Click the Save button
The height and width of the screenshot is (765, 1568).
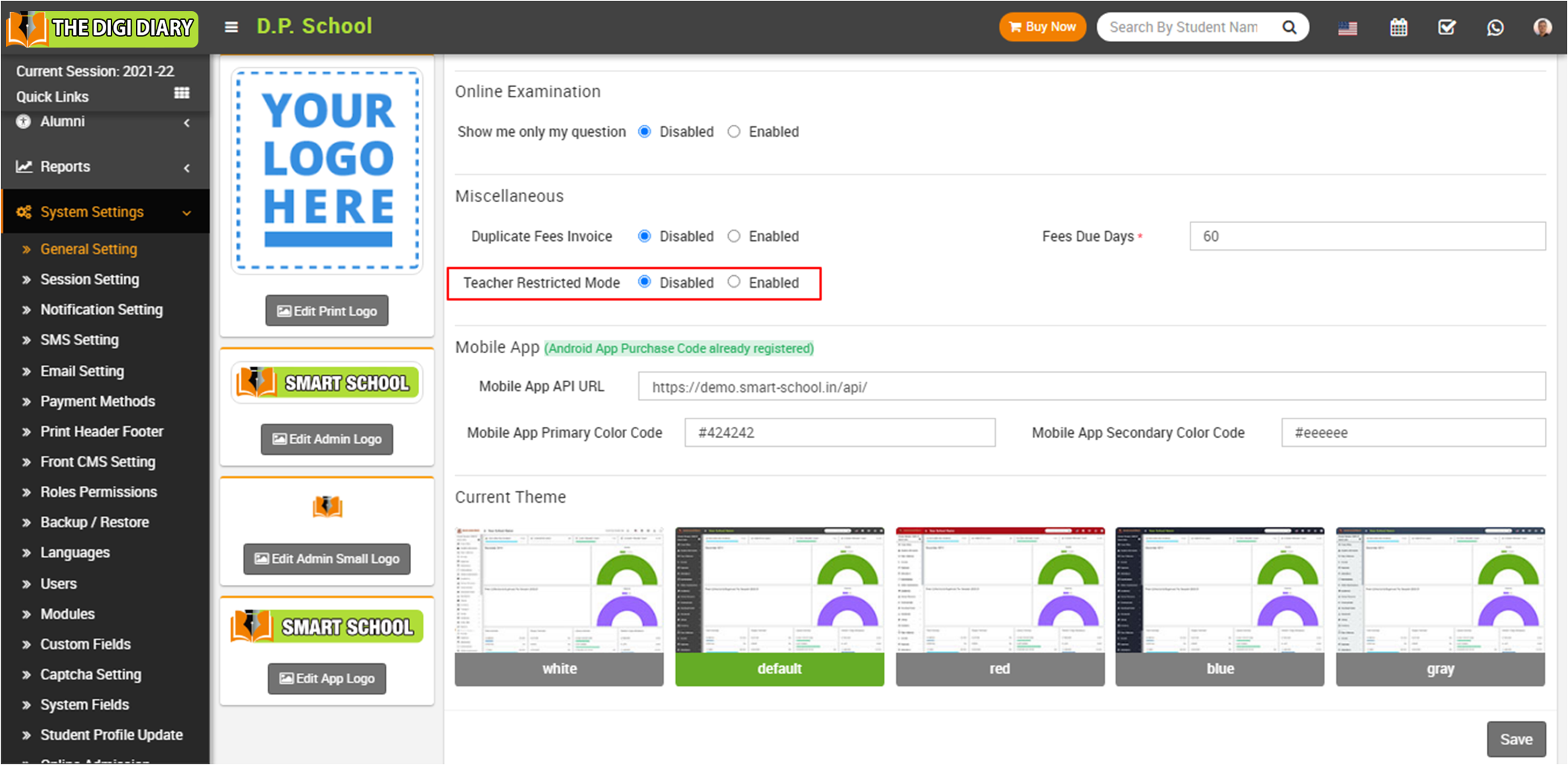click(x=1515, y=739)
